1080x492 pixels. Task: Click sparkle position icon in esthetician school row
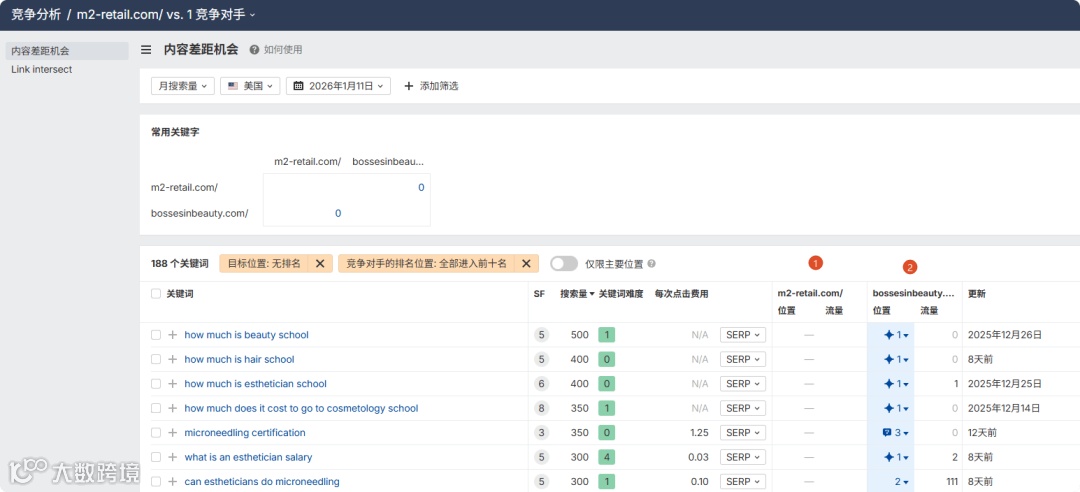tap(889, 384)
